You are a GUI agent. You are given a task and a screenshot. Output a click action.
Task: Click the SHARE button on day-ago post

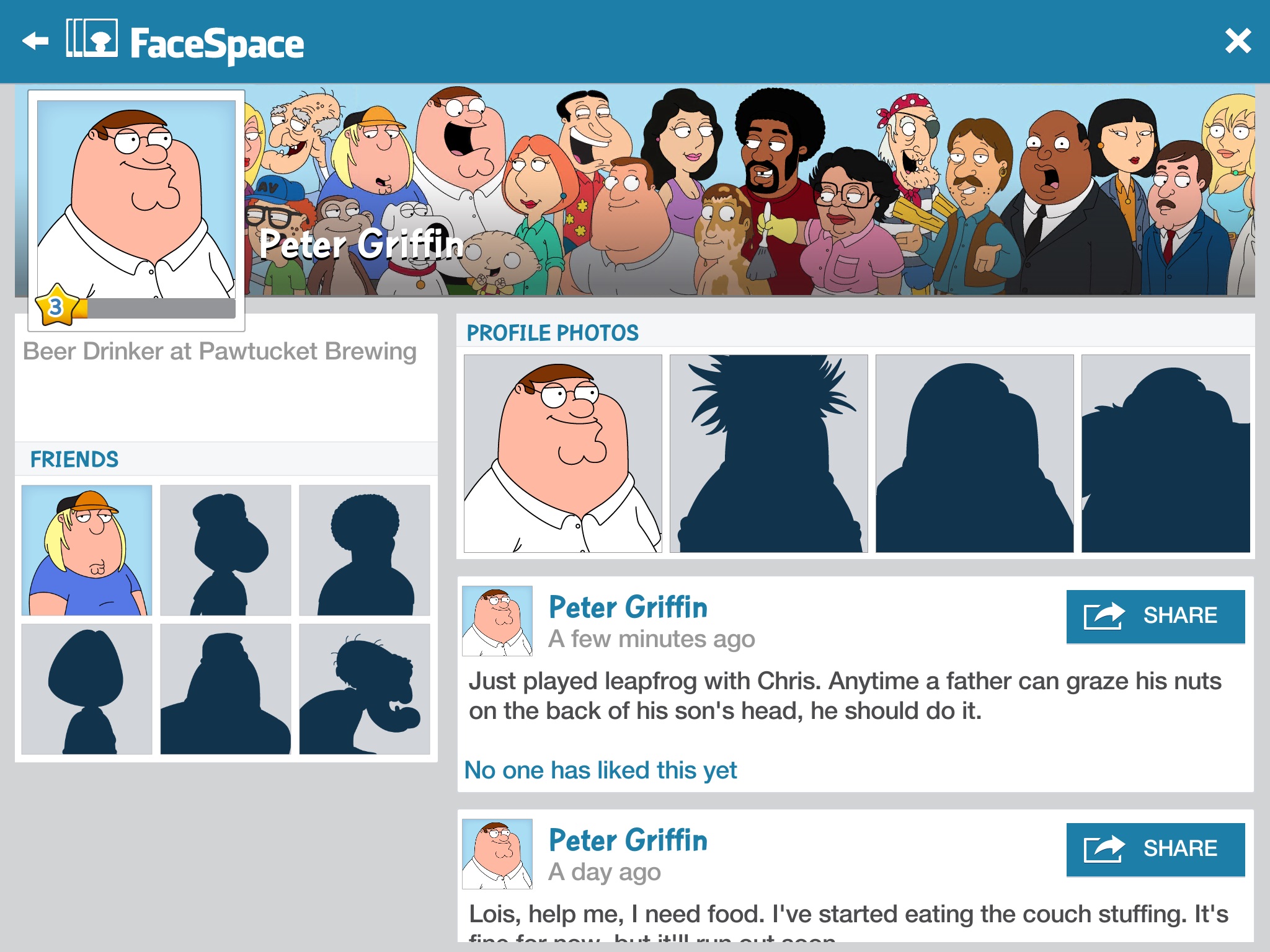coord(1156,850)
